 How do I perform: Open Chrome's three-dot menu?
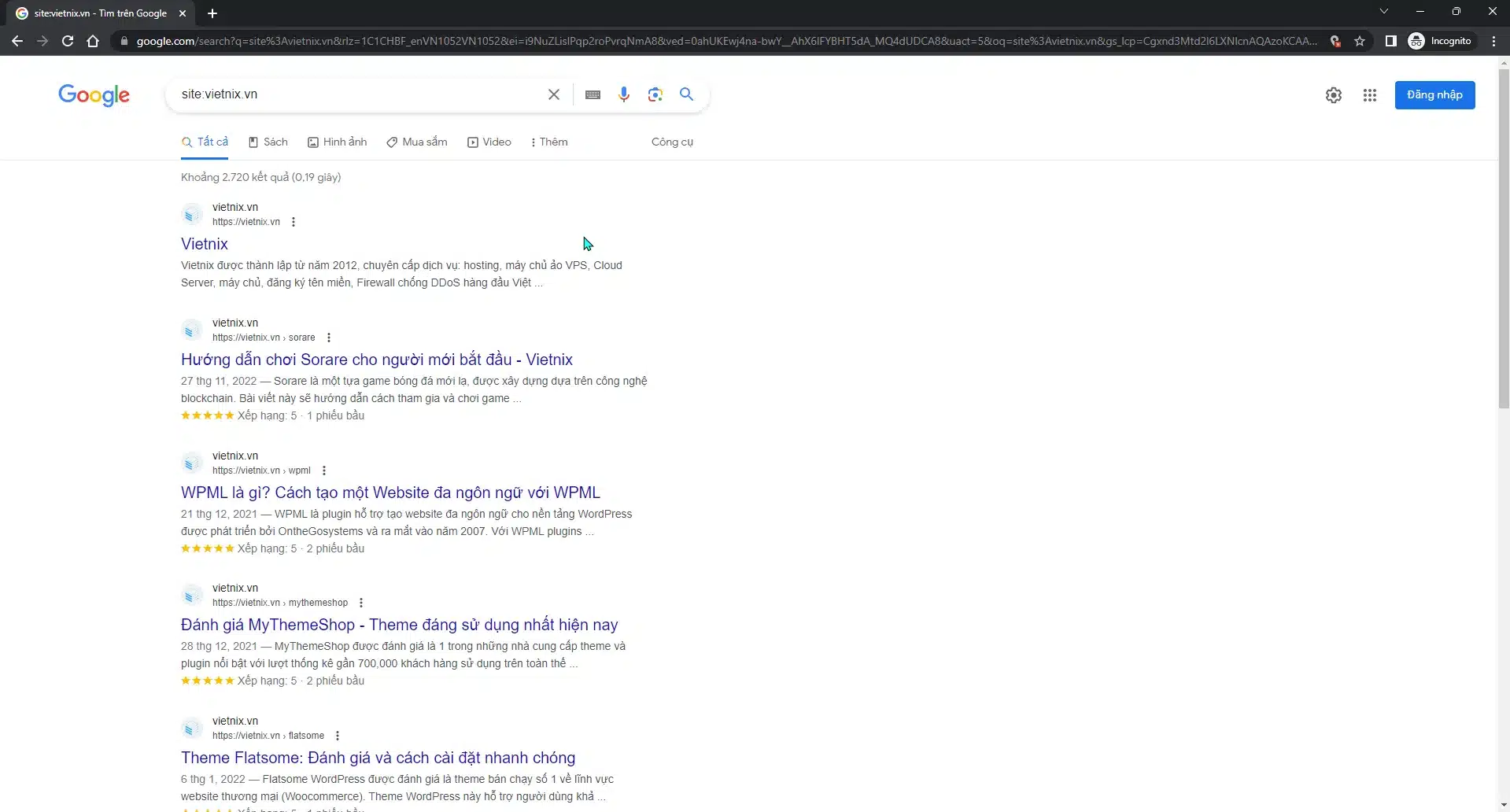[1493, 41]
